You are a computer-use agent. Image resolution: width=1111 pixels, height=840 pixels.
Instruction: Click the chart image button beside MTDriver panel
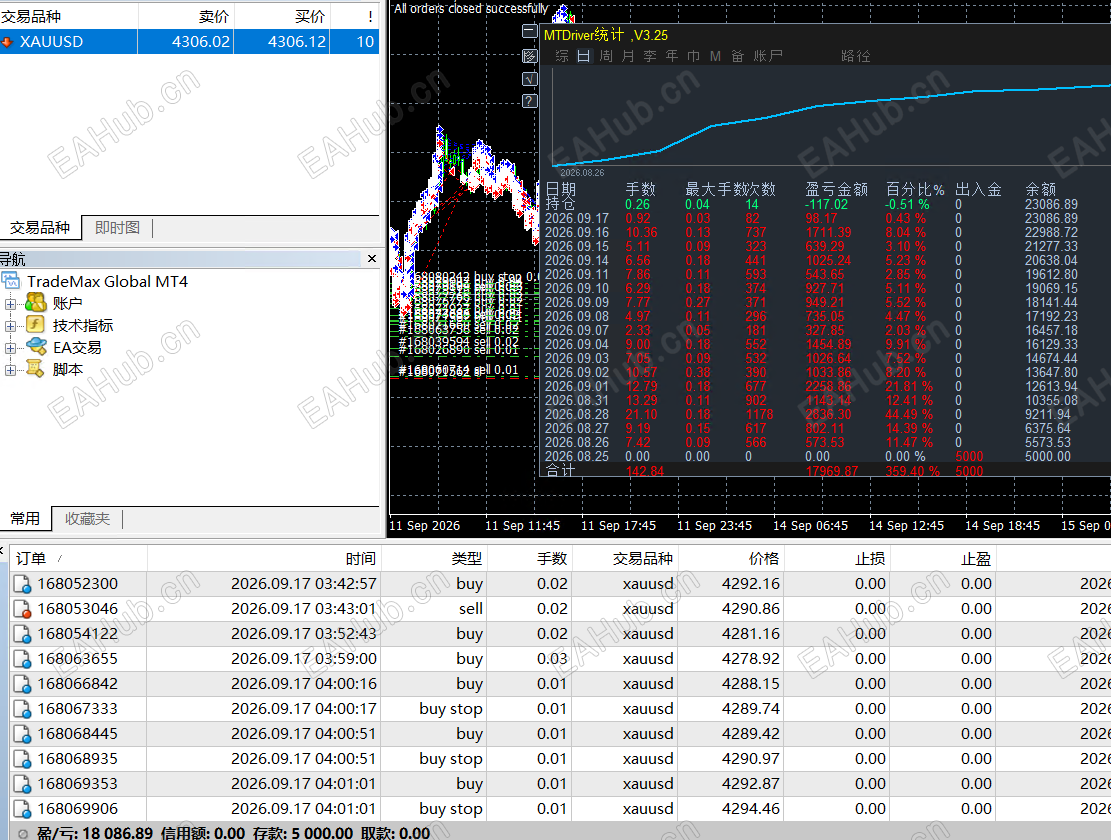point(529,55)
